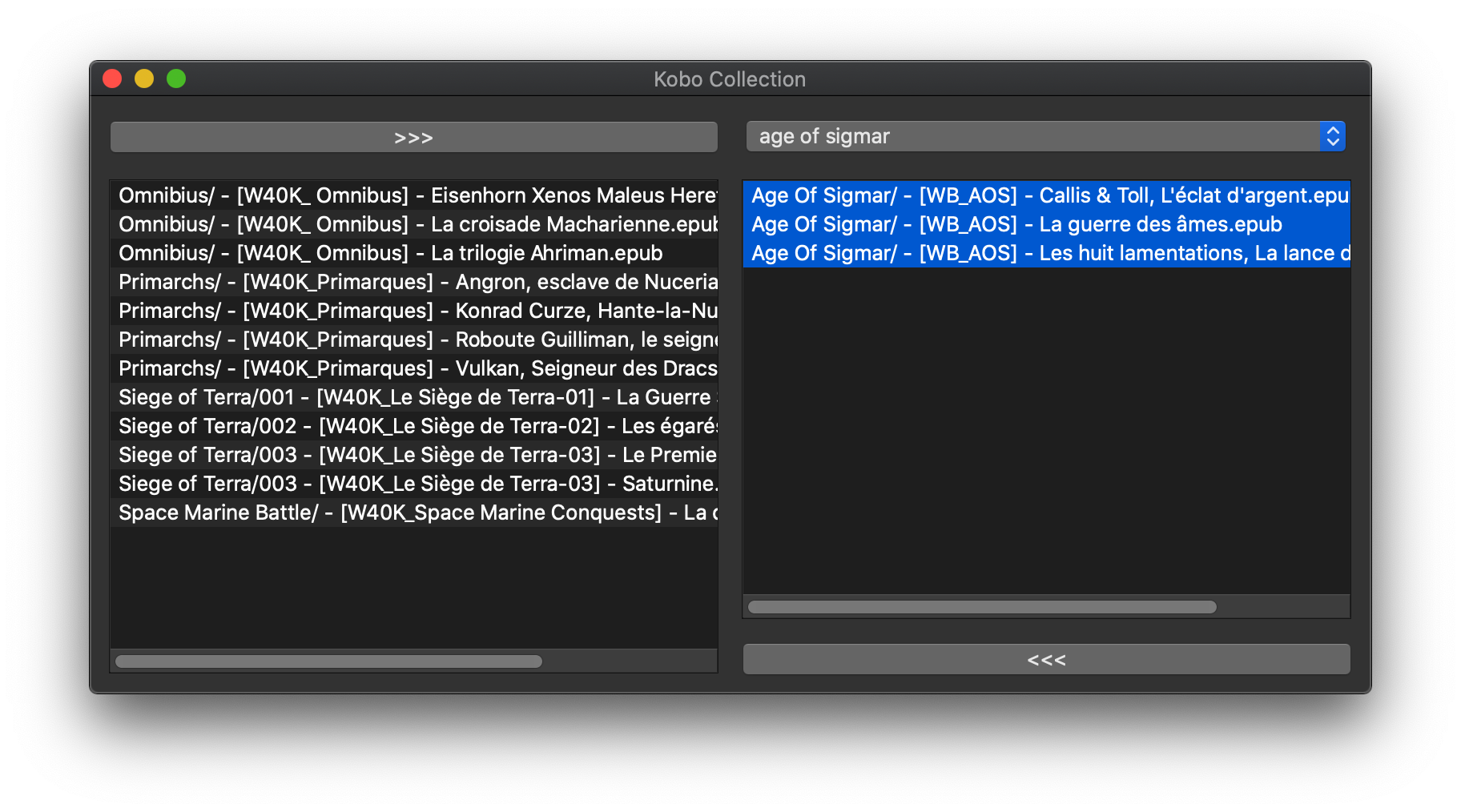Click the >>> add-to-collection button

pos(413,137)
